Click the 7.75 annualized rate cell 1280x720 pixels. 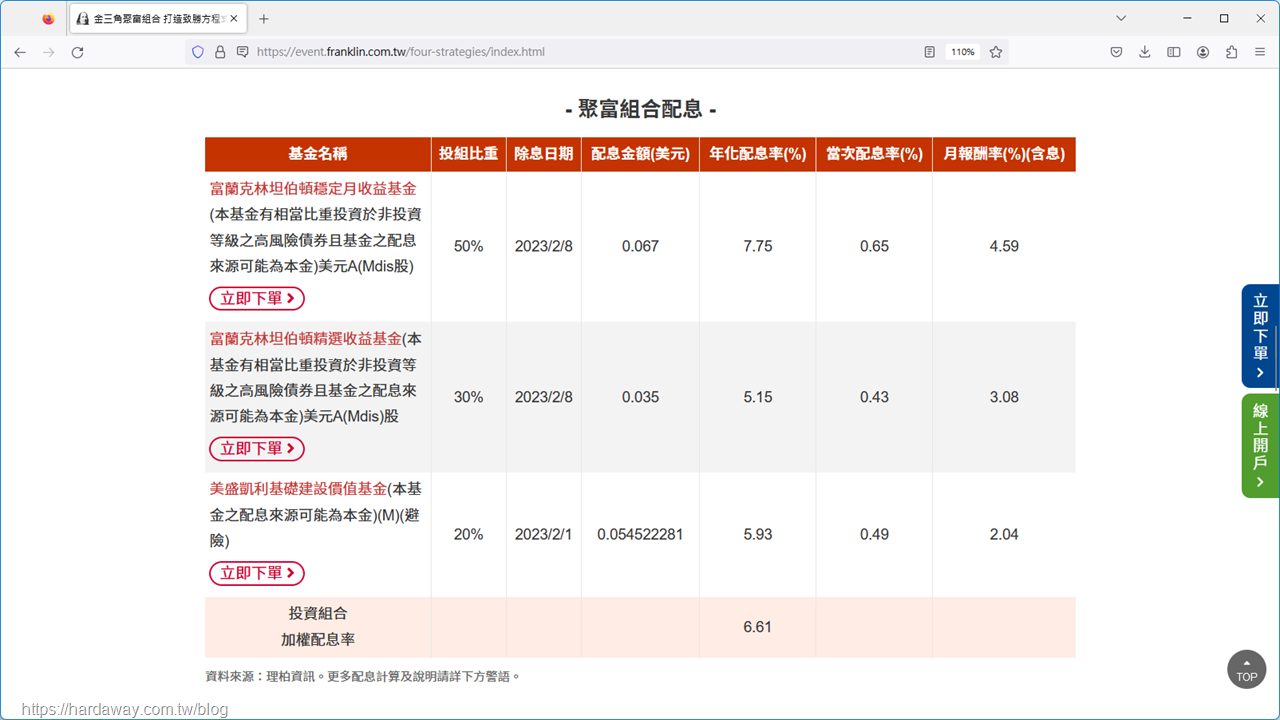(x=758, y=246)
